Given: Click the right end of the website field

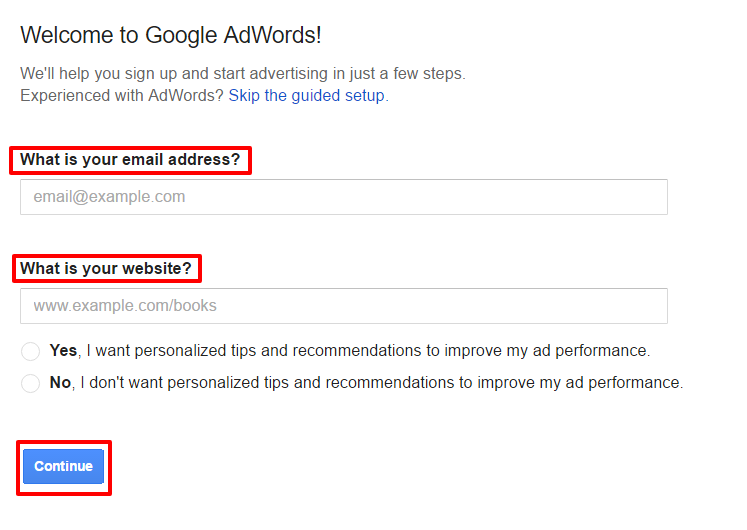Looking at the screenshot, I should coord(650,306).
